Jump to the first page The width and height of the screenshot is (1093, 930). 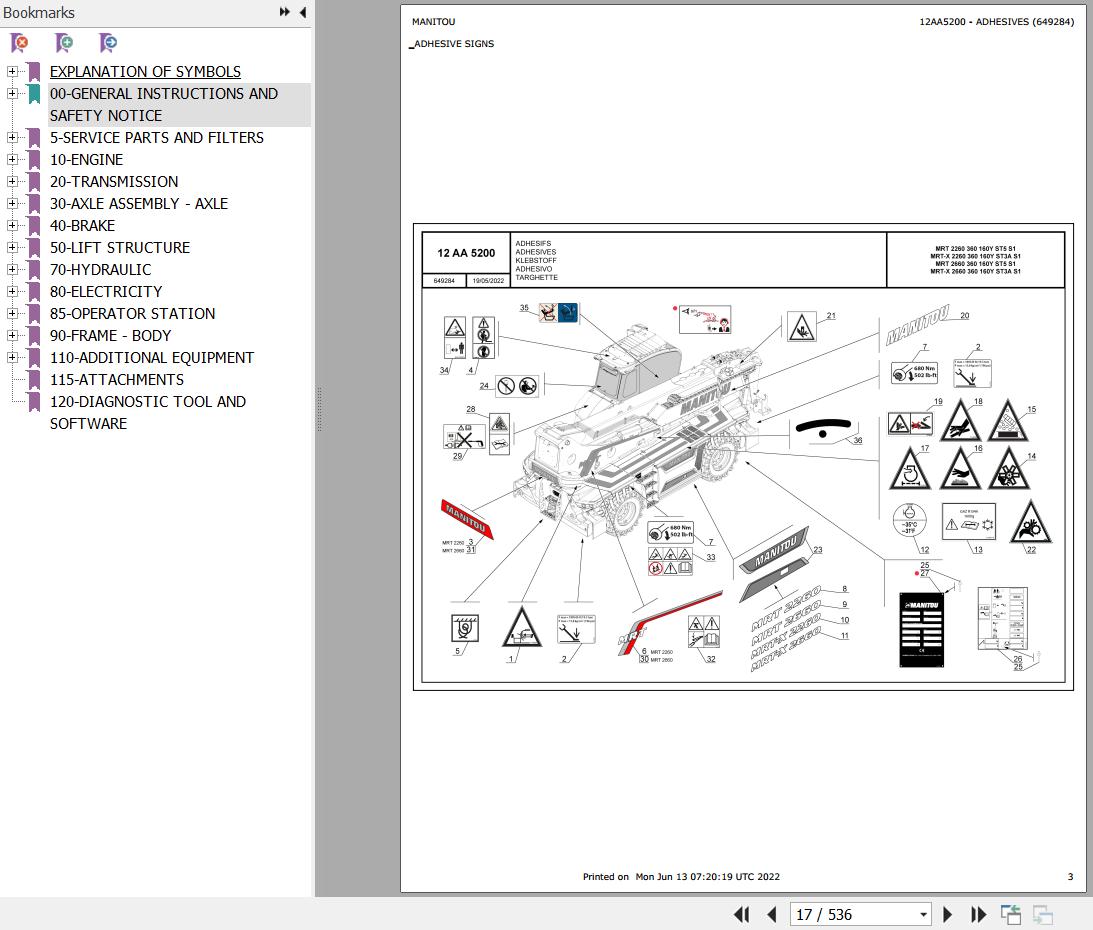pyautogui.click(x=741, y=914)
